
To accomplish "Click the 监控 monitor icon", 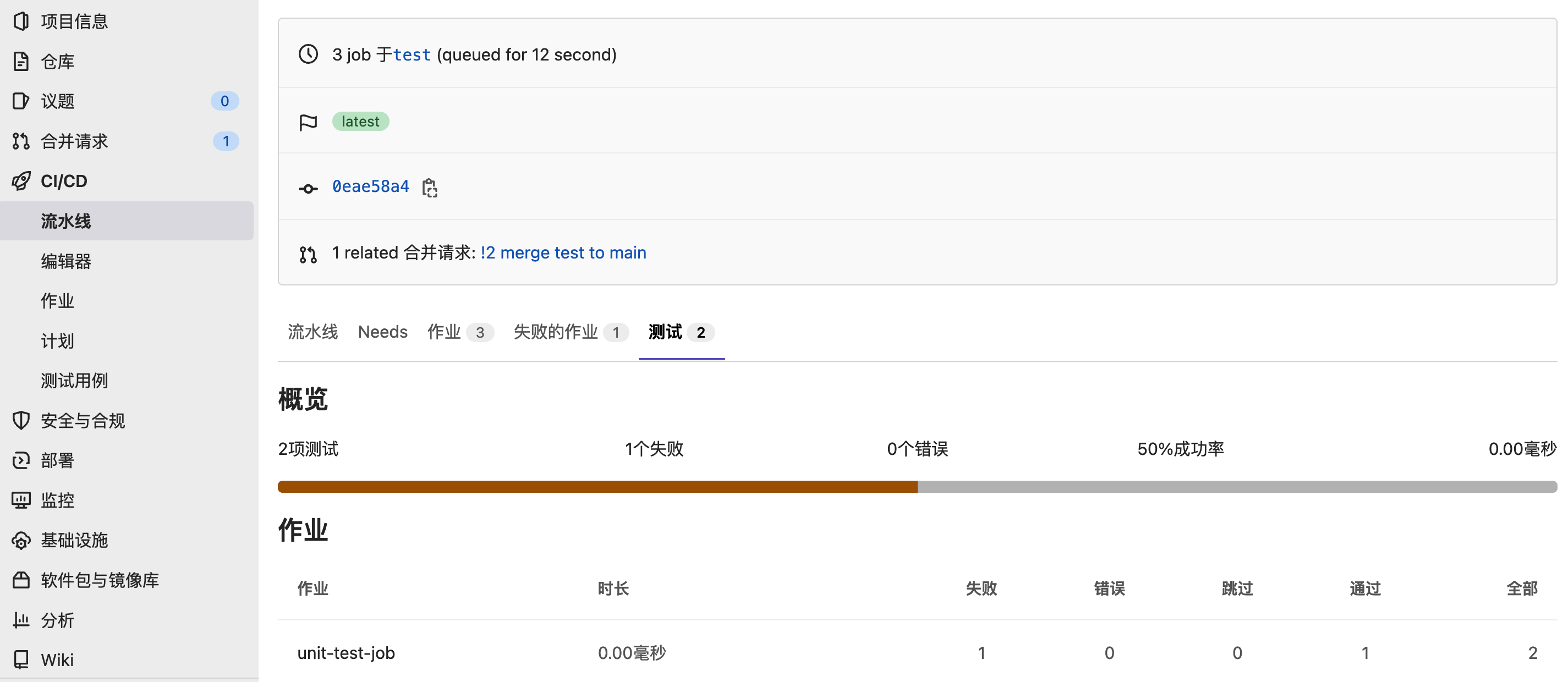I will point(21,500).
